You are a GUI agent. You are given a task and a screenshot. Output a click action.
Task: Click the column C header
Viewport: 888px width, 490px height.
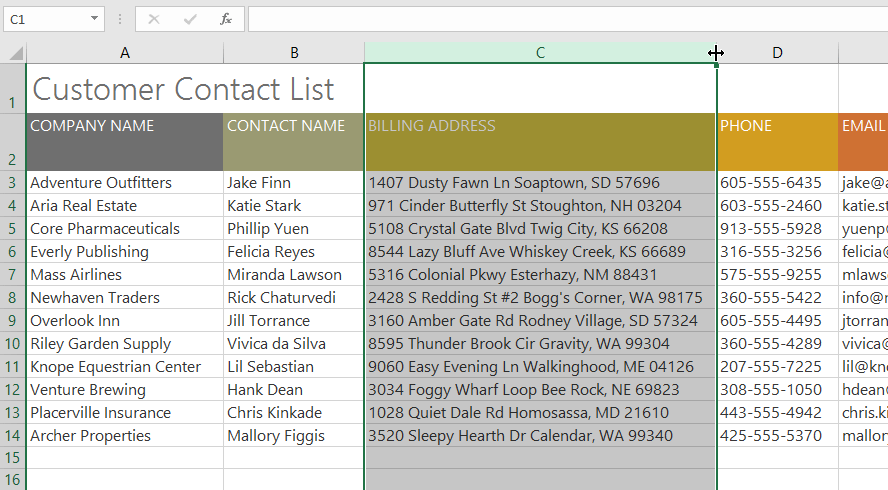point(540,53)
